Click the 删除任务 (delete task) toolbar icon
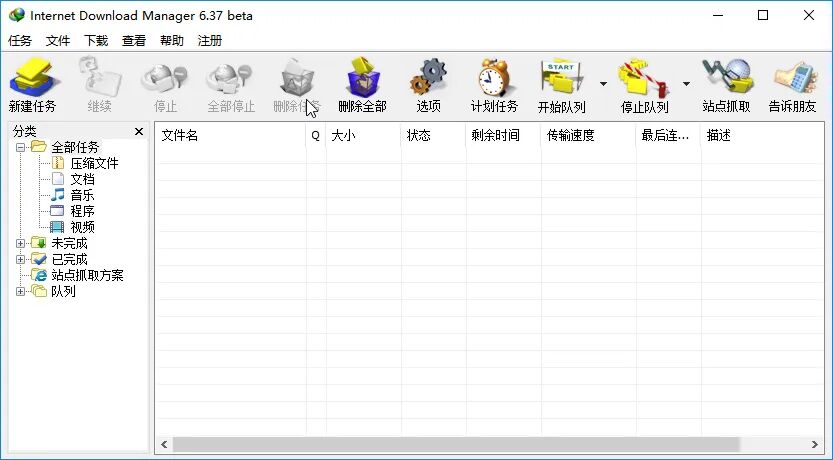Image resolution: width=833 pixels, height=460 pixels. tap(297, 78)
